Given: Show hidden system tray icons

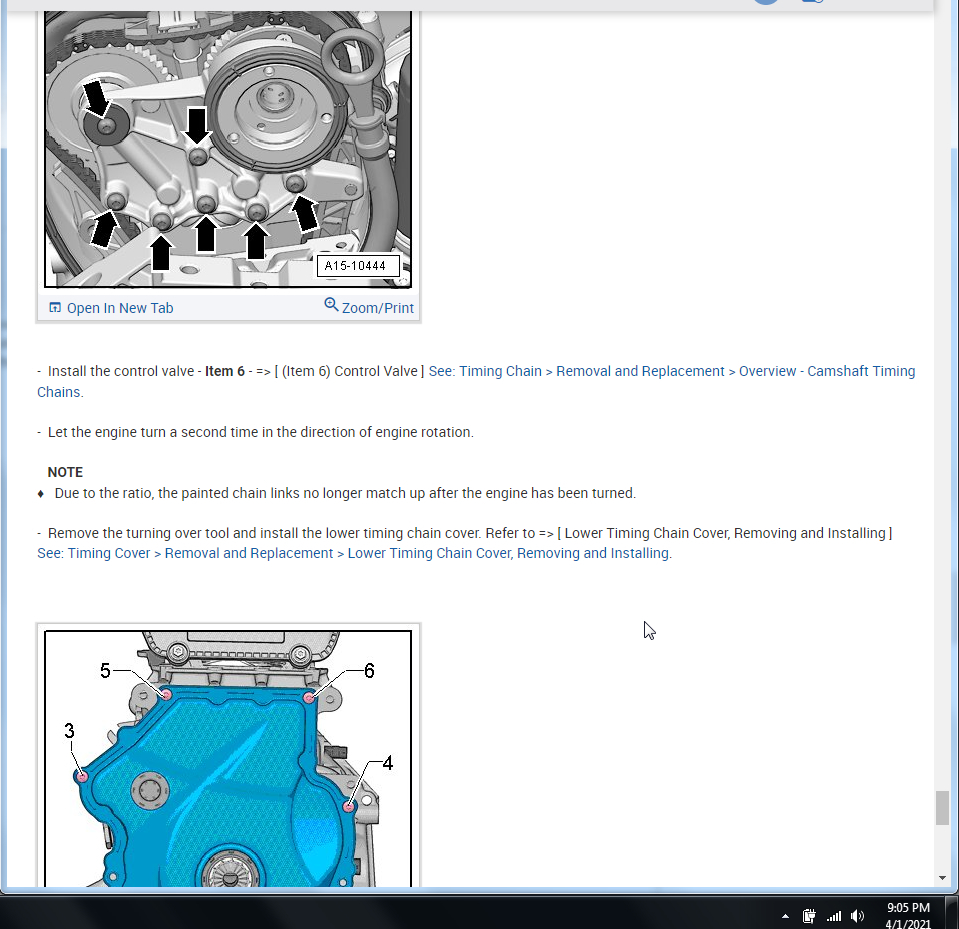Looking at the screenshot, I should pos(785,916).
